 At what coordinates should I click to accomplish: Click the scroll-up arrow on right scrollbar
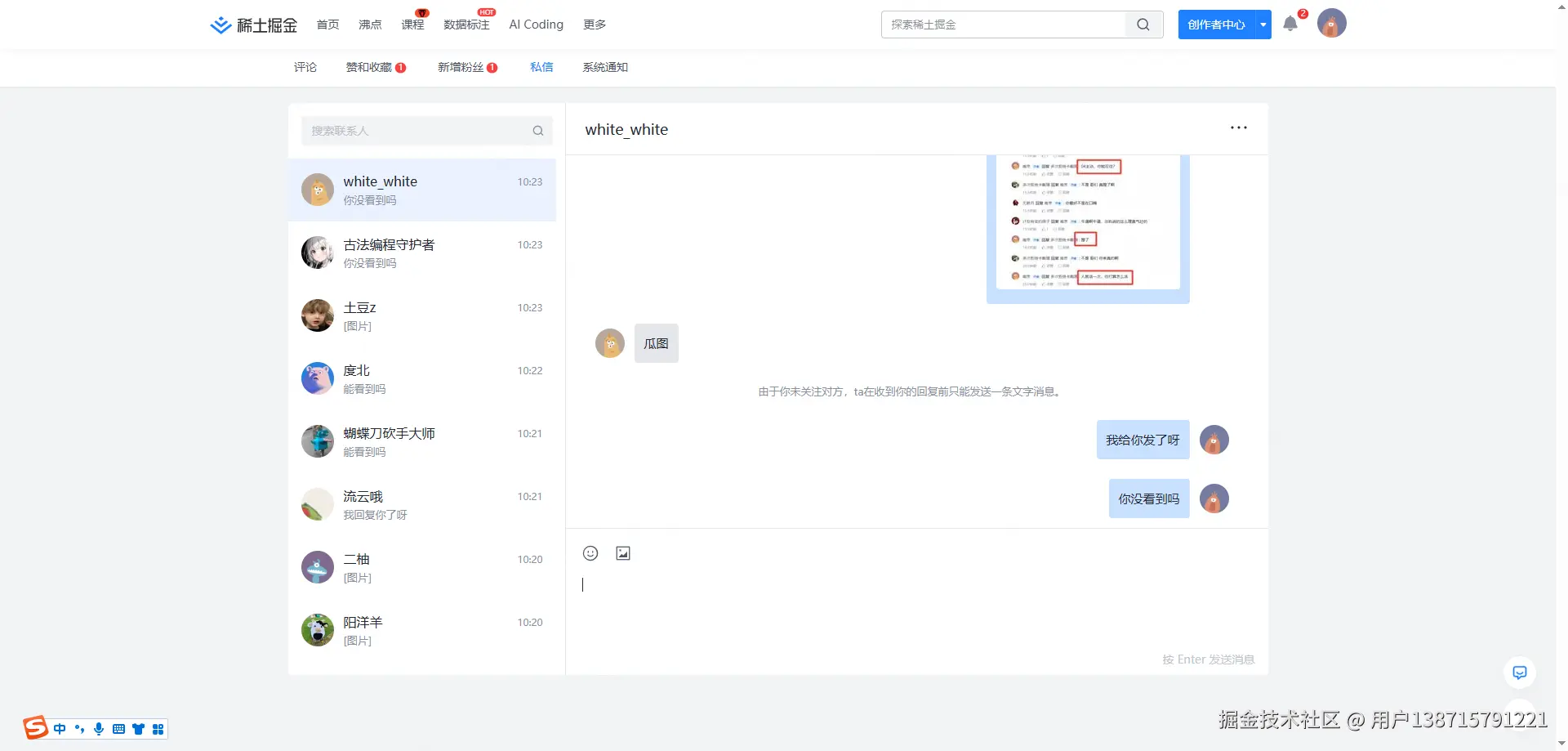pos(1561,7)
